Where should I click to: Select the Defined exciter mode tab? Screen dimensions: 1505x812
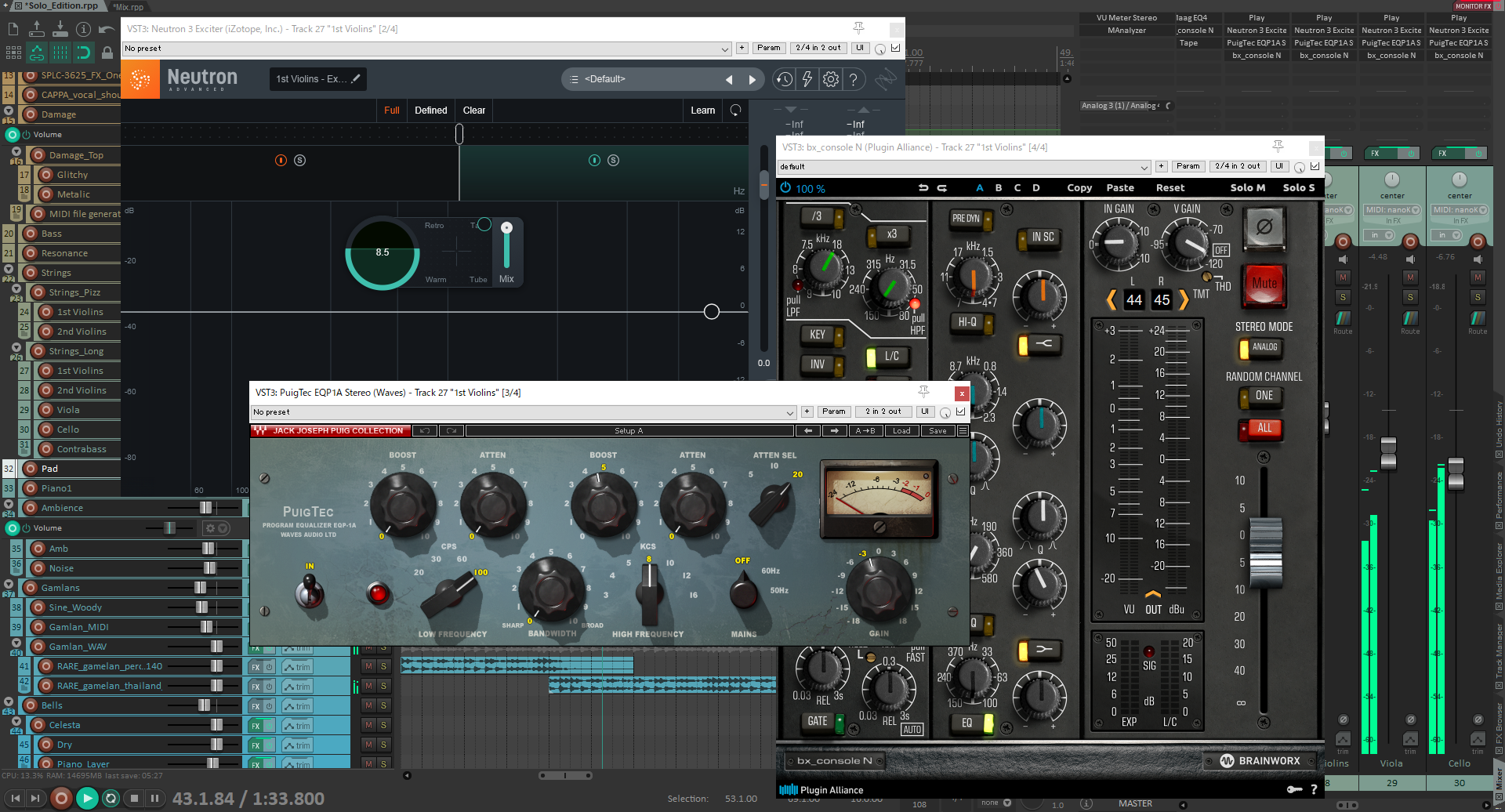pos(431,111)
